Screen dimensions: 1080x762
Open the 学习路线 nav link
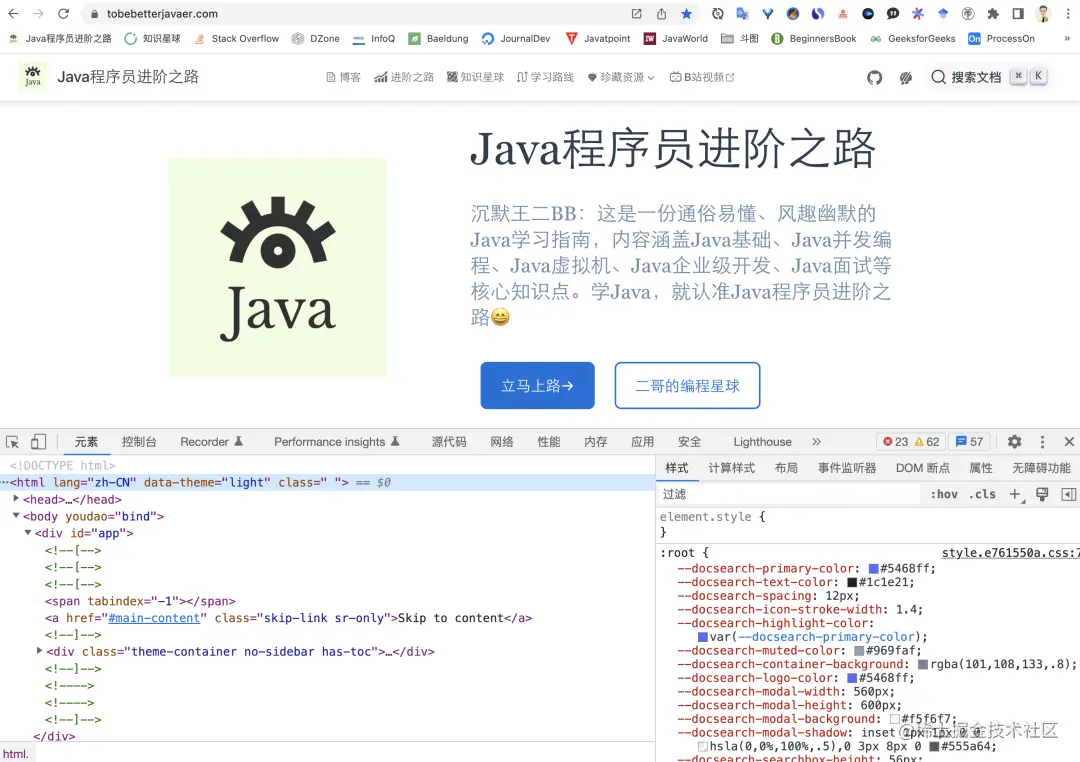[x=545, y=77]
